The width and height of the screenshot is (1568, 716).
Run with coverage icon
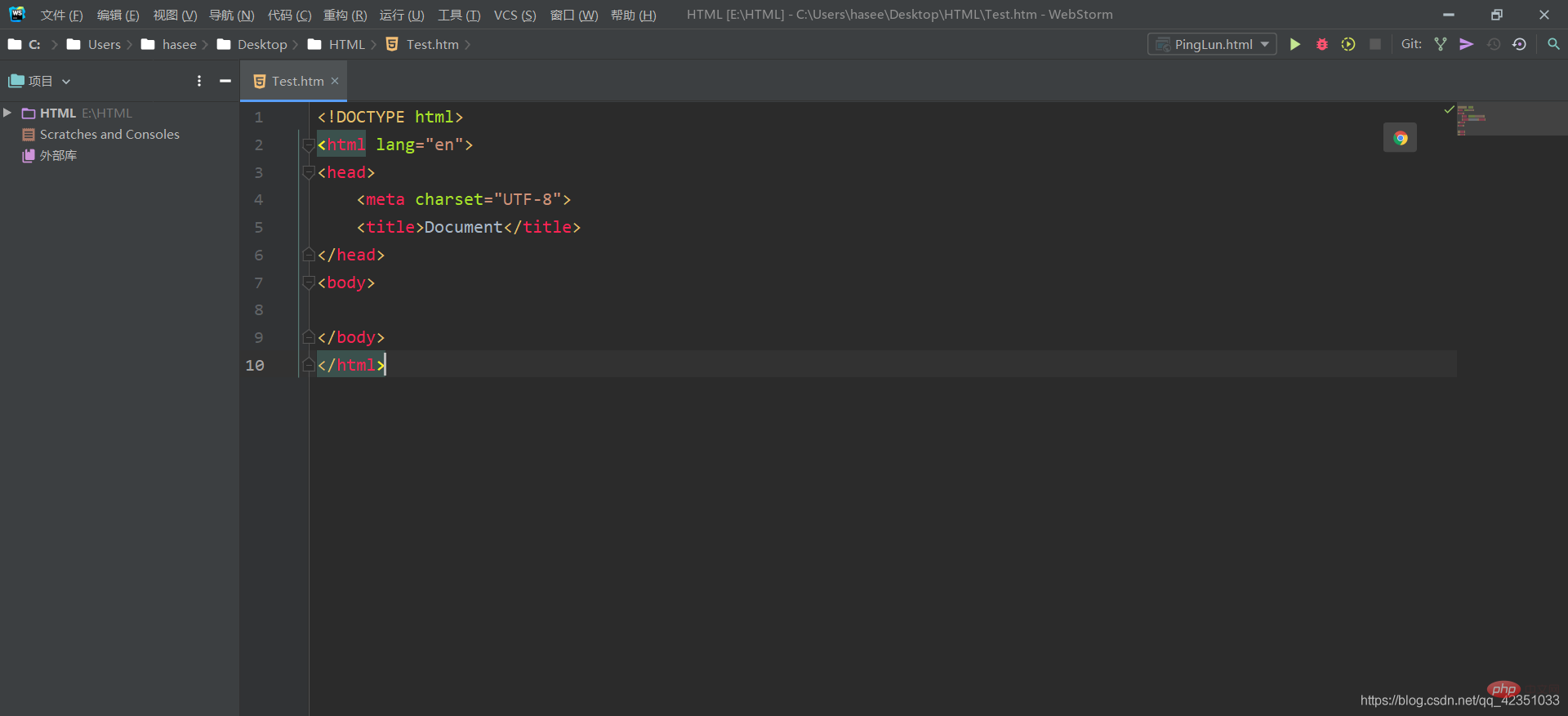click(1348, 44)
